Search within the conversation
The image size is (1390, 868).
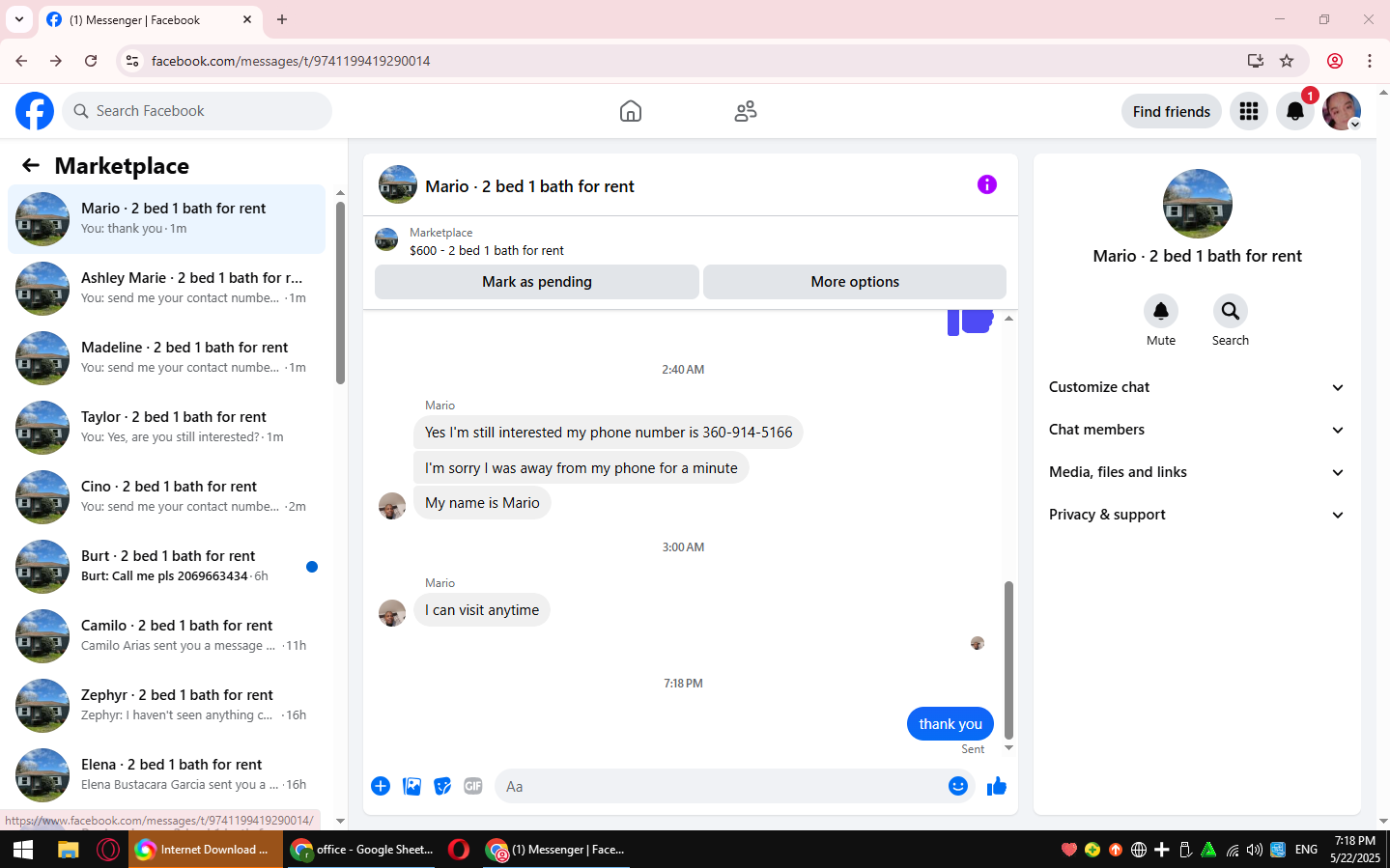(1231, 311)
